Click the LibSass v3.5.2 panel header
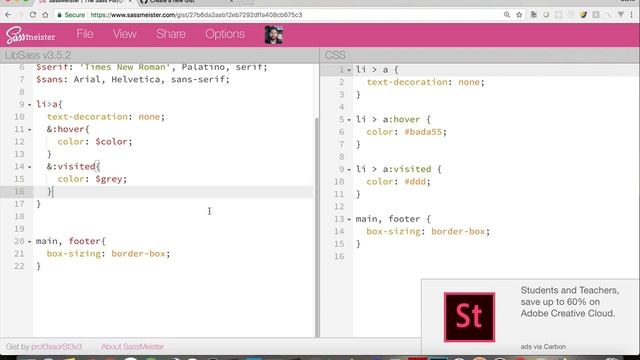Viewport: 640px width, 360px height. (x=159, y=55)
